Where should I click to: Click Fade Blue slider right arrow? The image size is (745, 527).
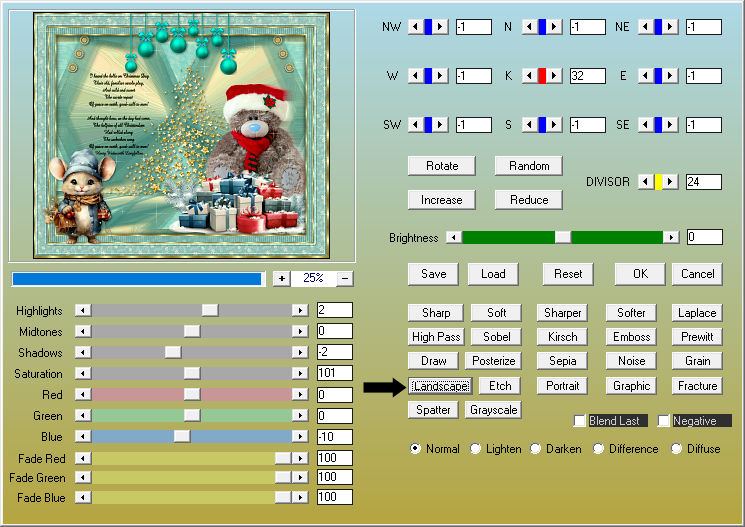click(x=300, y=498)
